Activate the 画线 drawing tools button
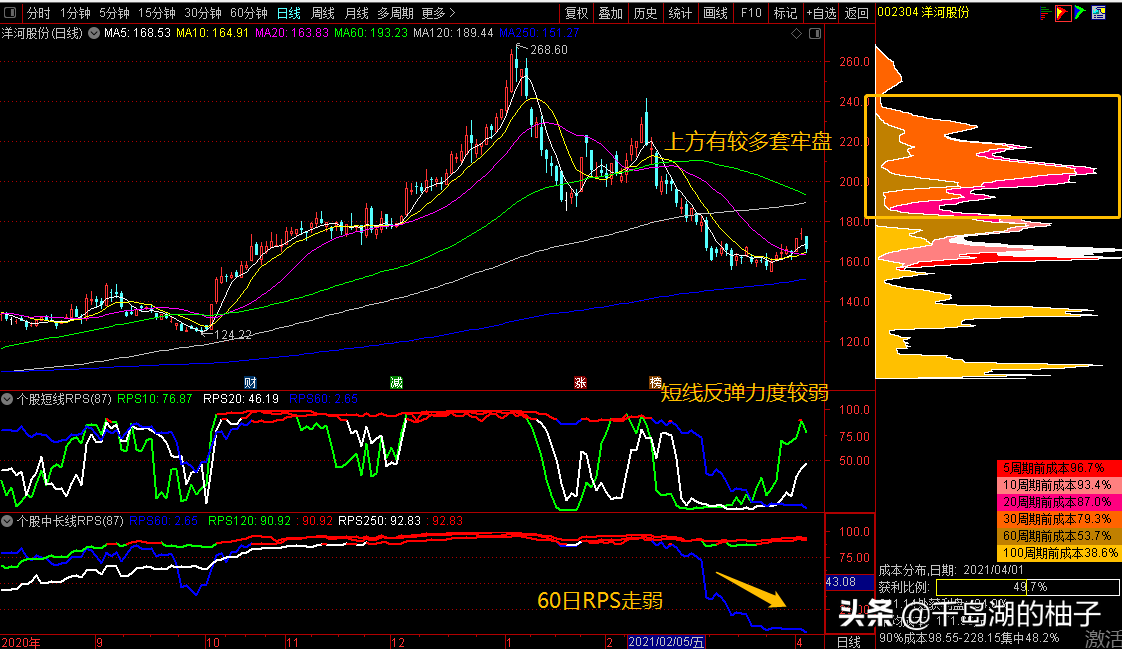The width and height of the screenshot is (1122, 649). pos(716,13)
